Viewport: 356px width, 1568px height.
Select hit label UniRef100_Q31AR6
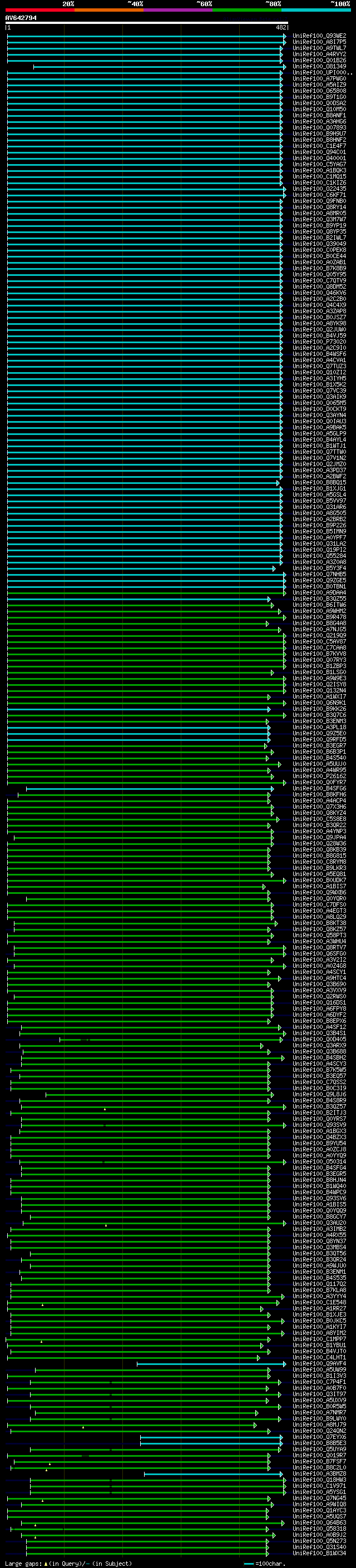click(319, 507)
